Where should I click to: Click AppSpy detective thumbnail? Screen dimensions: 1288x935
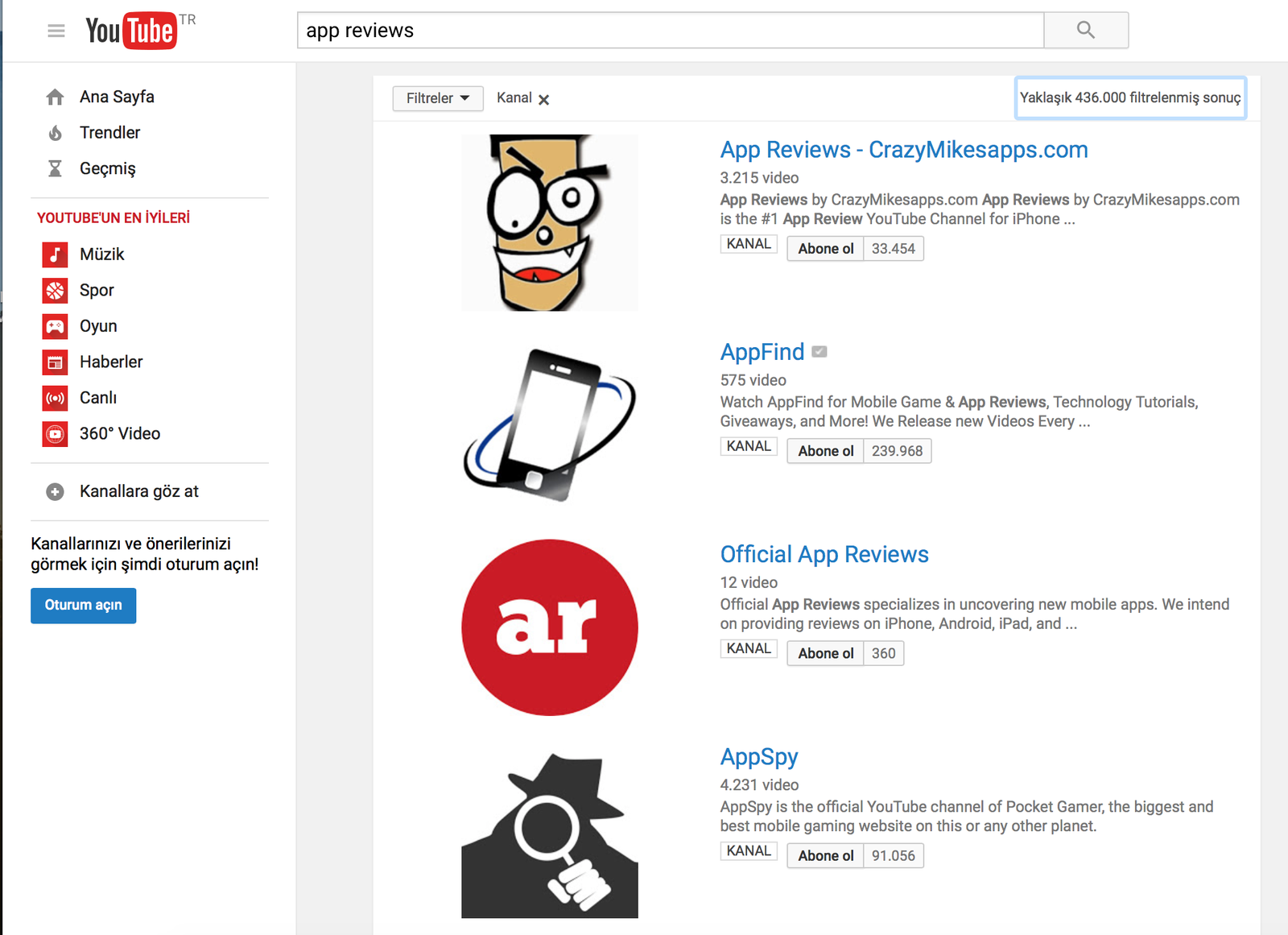[550, 834]
